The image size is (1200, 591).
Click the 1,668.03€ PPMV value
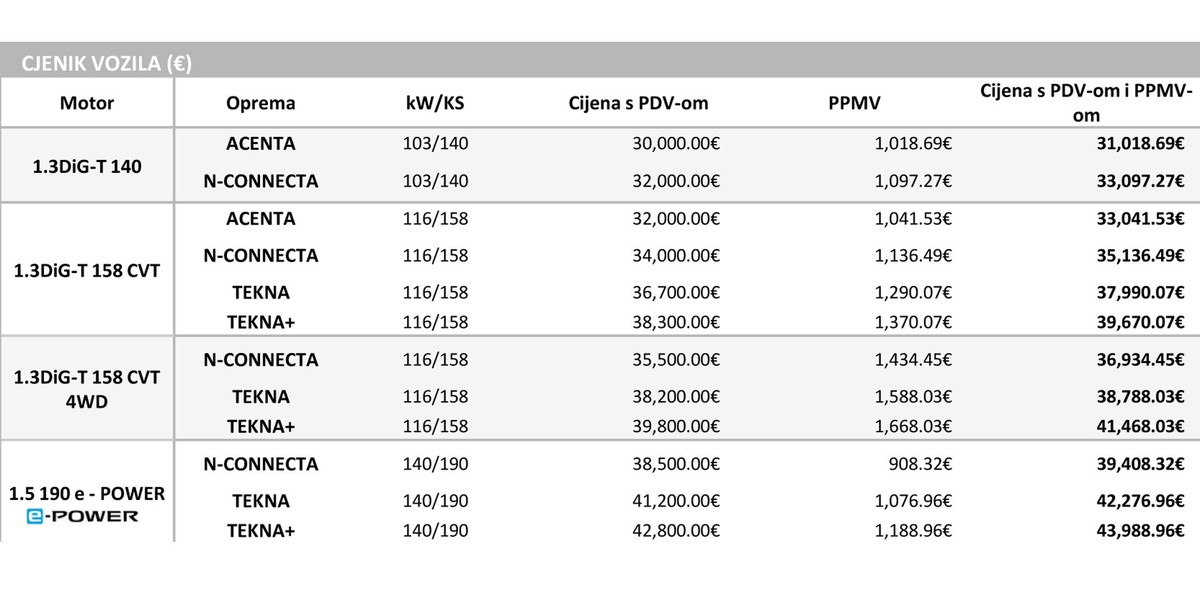(x=913, y=426)
